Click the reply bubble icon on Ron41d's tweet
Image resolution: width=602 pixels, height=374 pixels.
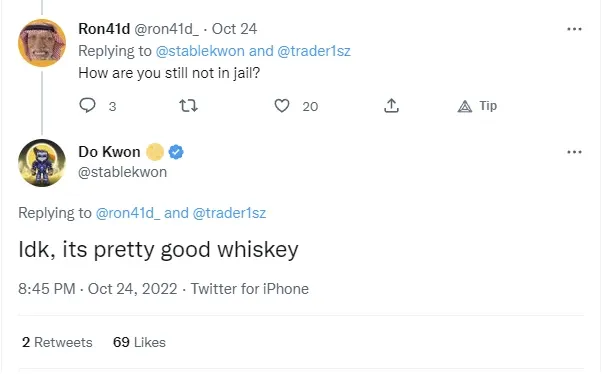(87, 105)
